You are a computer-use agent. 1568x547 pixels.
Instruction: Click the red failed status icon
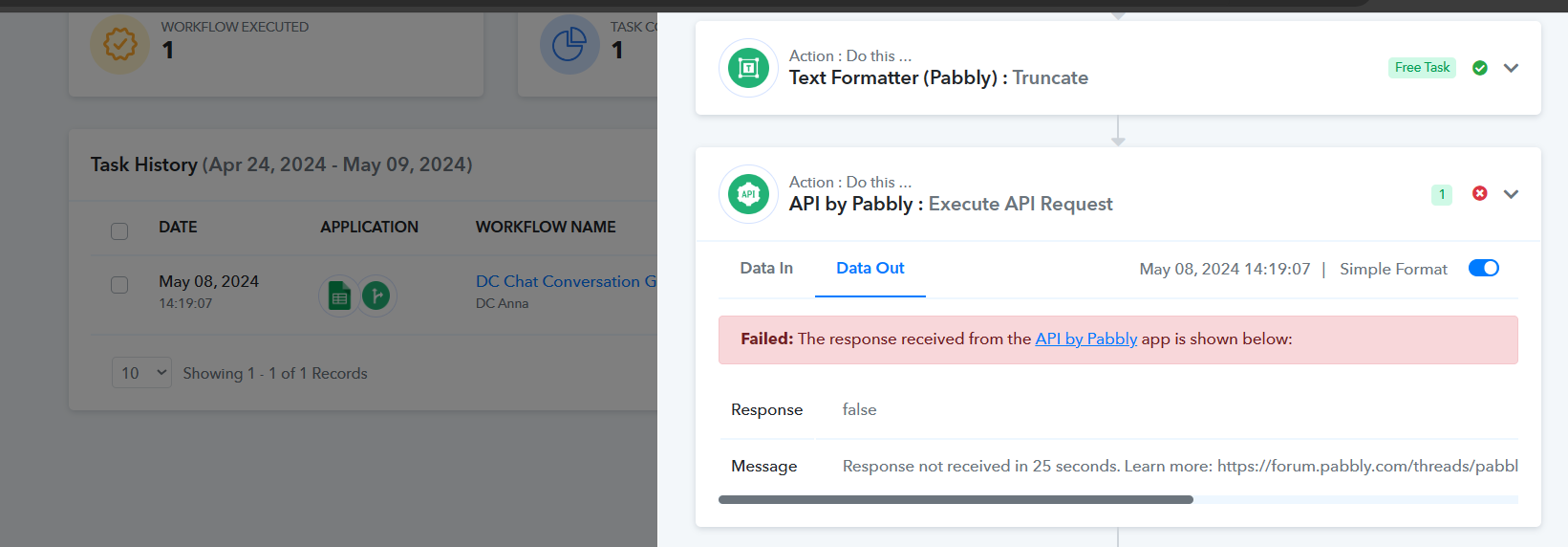pos(1480,194)
